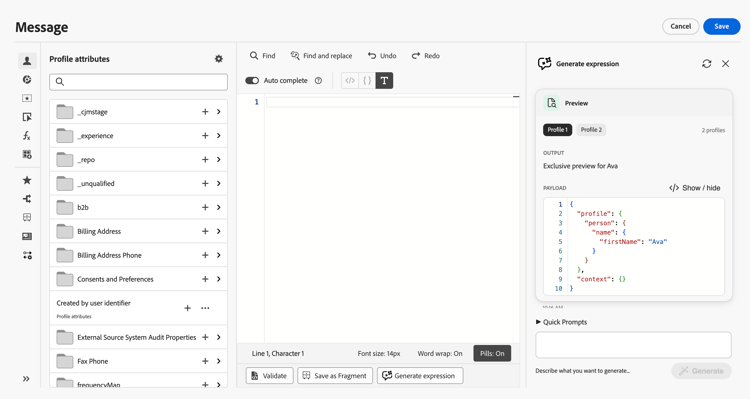
Task: Close the Generate expression panel
Action: [x=726, y=64]
